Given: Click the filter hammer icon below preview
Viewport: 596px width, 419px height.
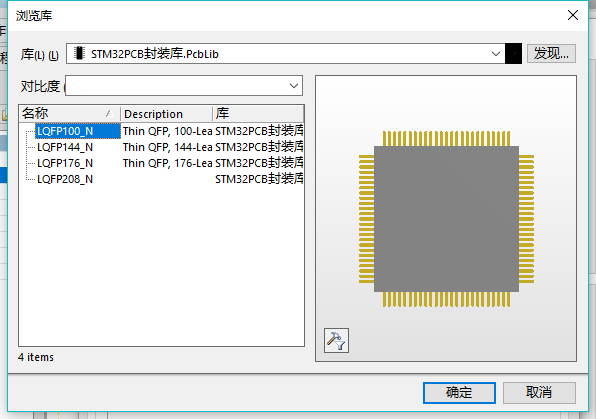Looking at the screenshot, I should (x=336, y=340).
